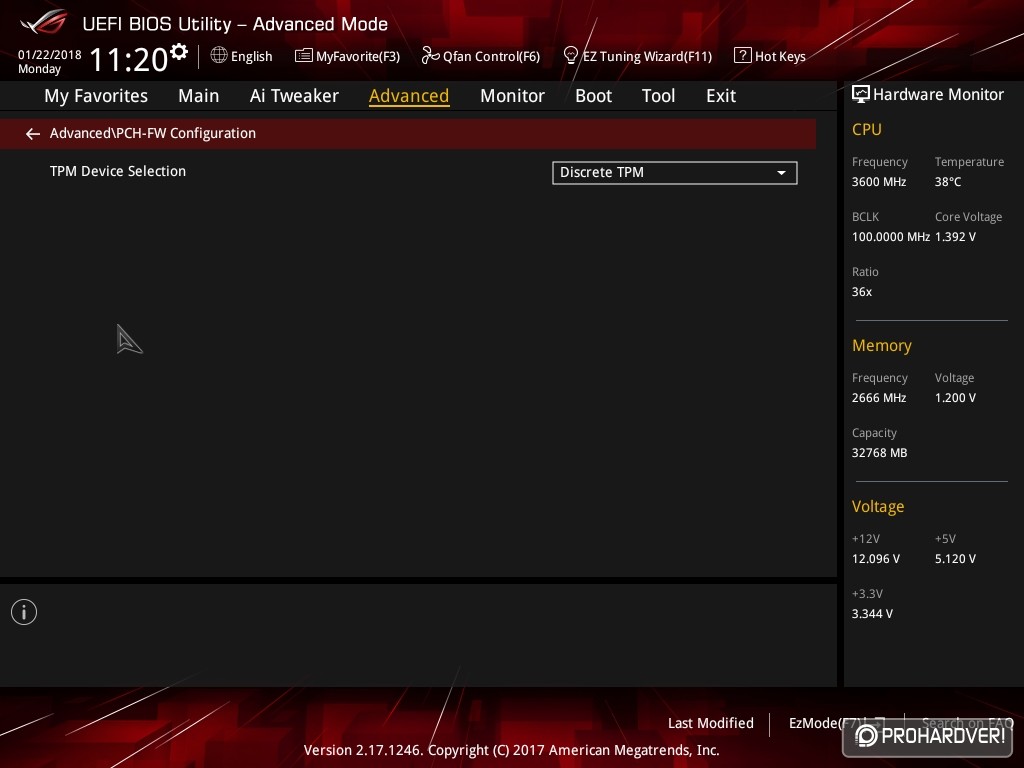Go to the Monitor tab
Screen dimensions: 1024x768
[x=512, y=96]
